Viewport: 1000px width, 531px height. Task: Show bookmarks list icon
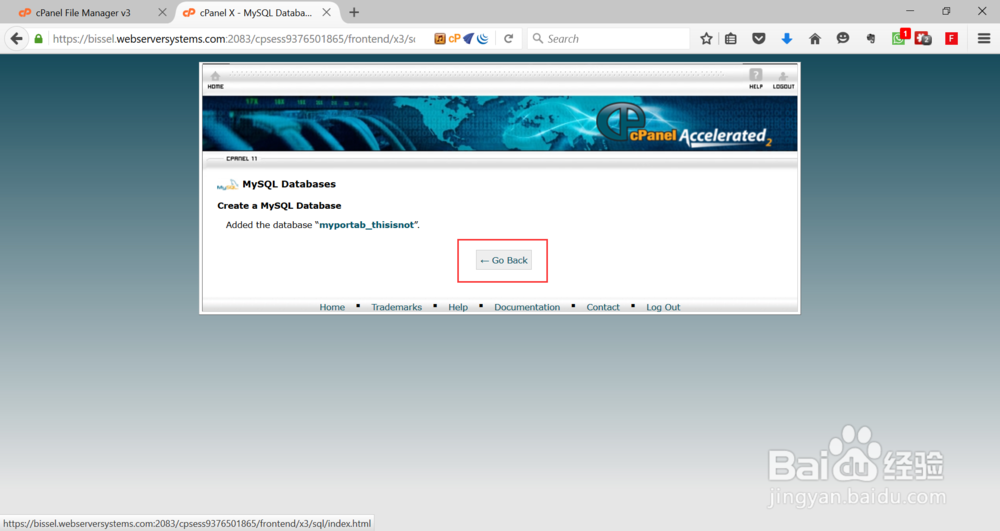point(731,39)
